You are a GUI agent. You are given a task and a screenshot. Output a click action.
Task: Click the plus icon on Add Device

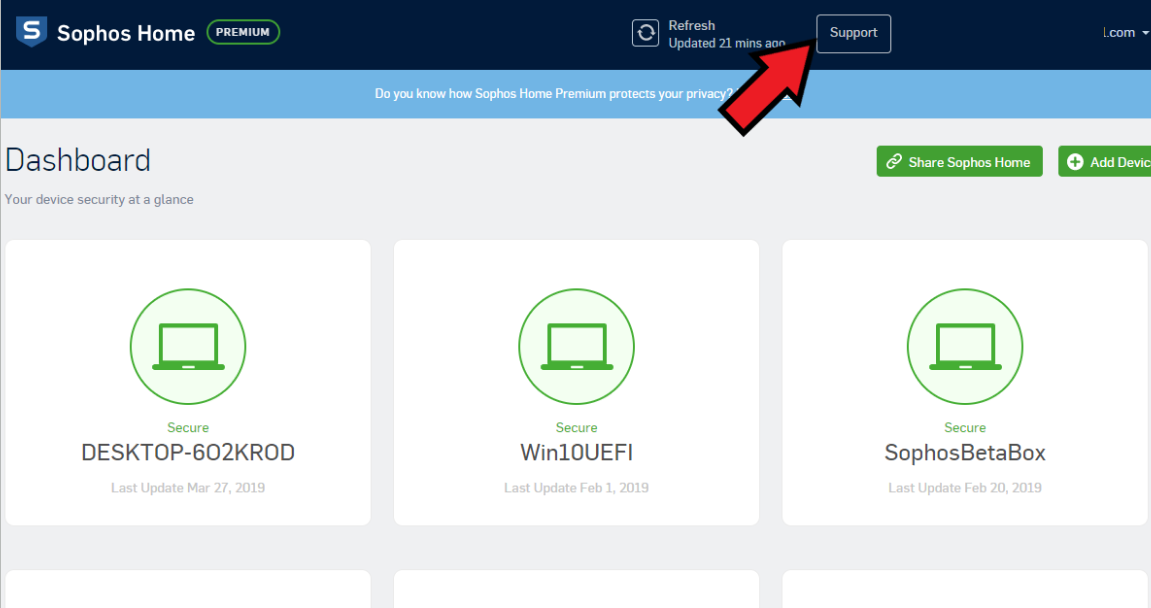(x=1075, y=162)
